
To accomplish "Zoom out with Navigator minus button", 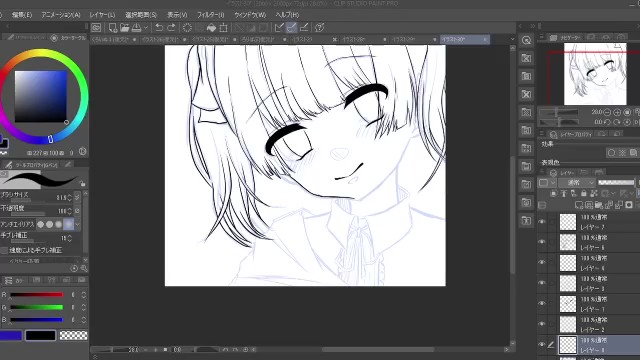I will coord(607,112).
